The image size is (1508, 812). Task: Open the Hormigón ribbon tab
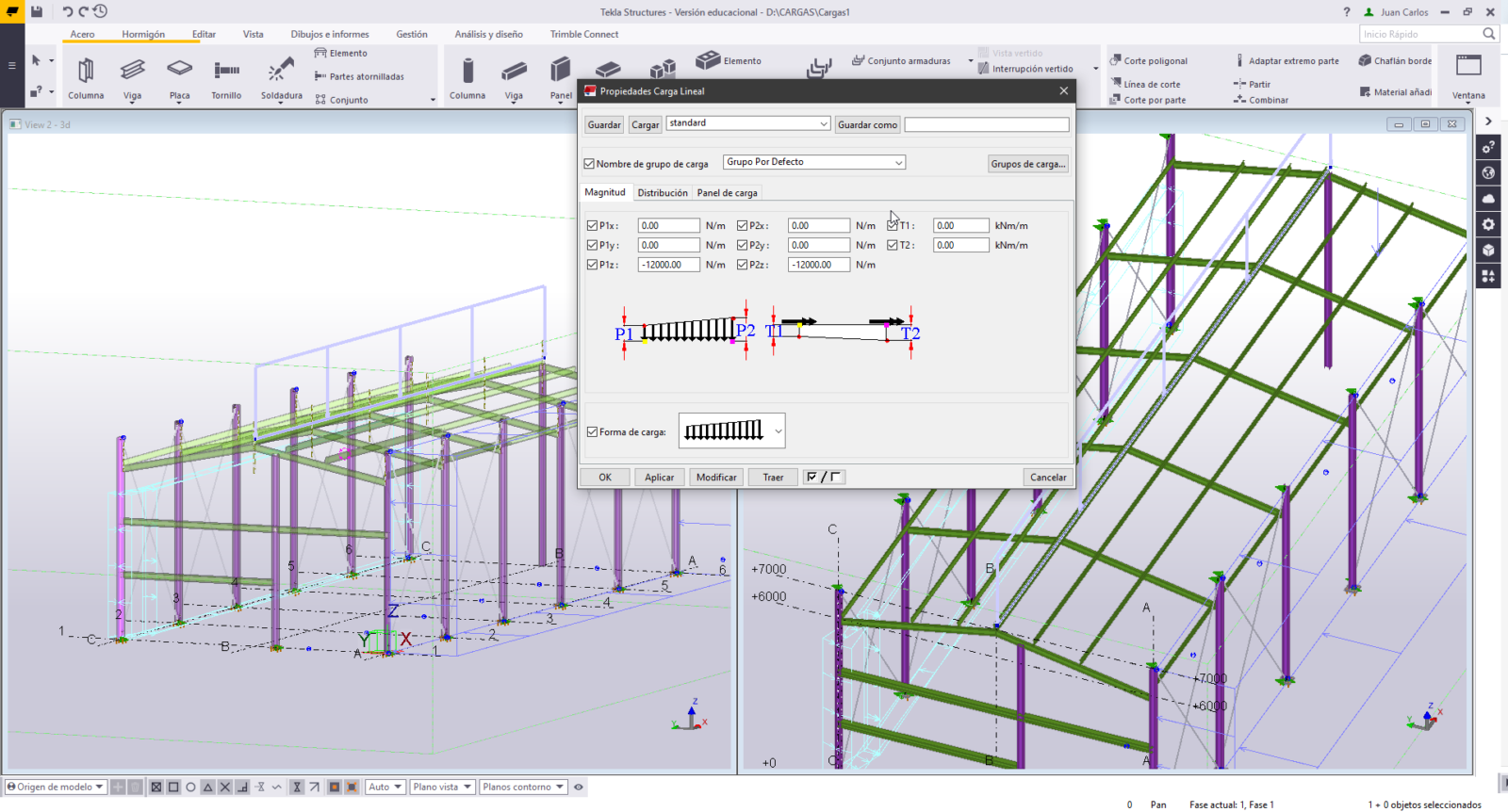click(x=143, y=35)
